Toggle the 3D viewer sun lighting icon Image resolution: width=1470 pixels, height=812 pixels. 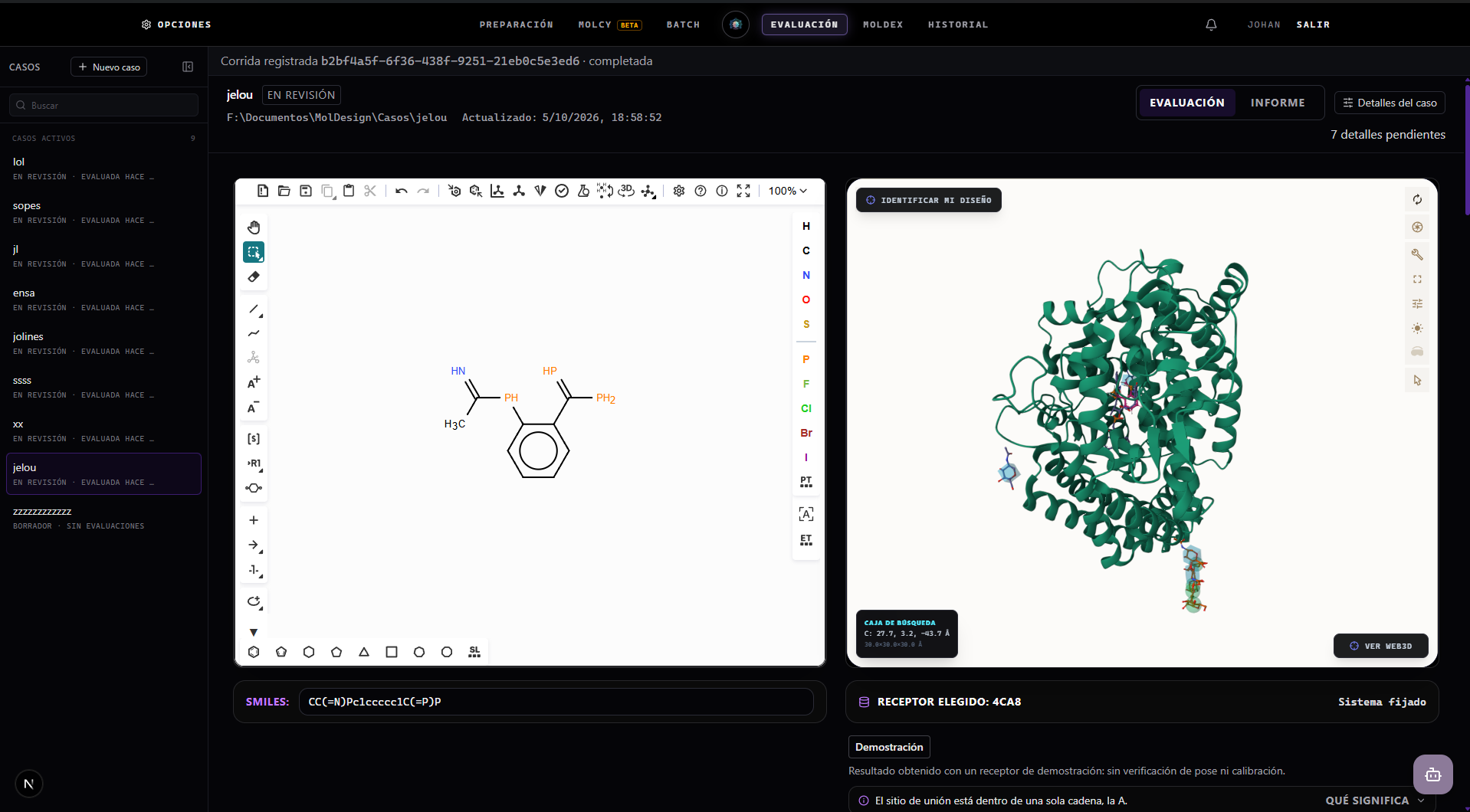1417,328
